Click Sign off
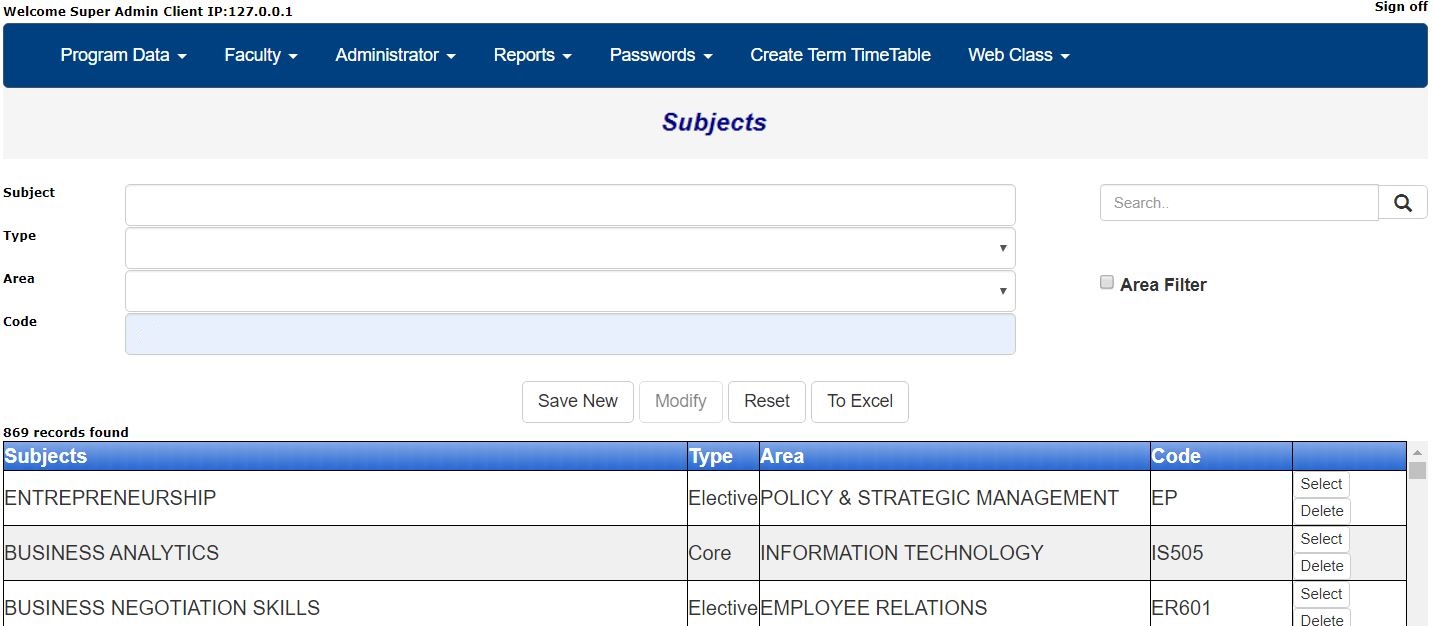1434x626 pixels. tap(1400, 7)
